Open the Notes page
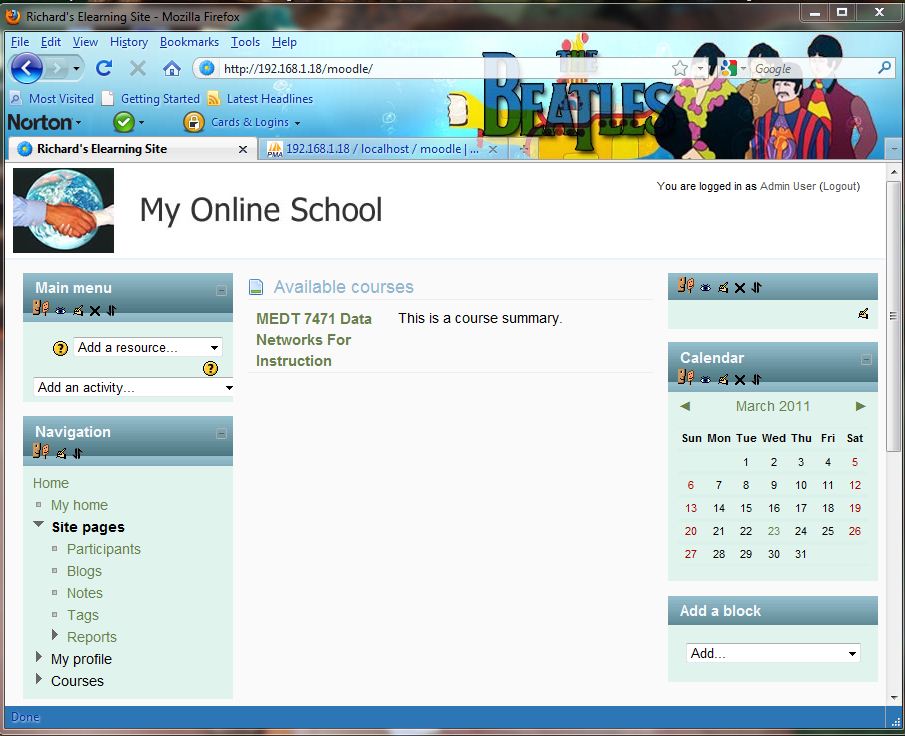This screenshot has width=905, height=736. click(x=85, y=593)
